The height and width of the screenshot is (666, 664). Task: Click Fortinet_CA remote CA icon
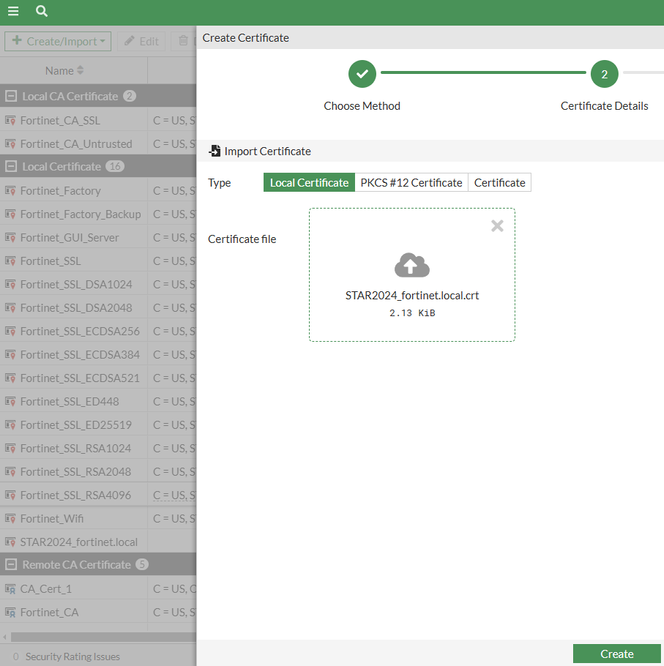tap(10, 612)
